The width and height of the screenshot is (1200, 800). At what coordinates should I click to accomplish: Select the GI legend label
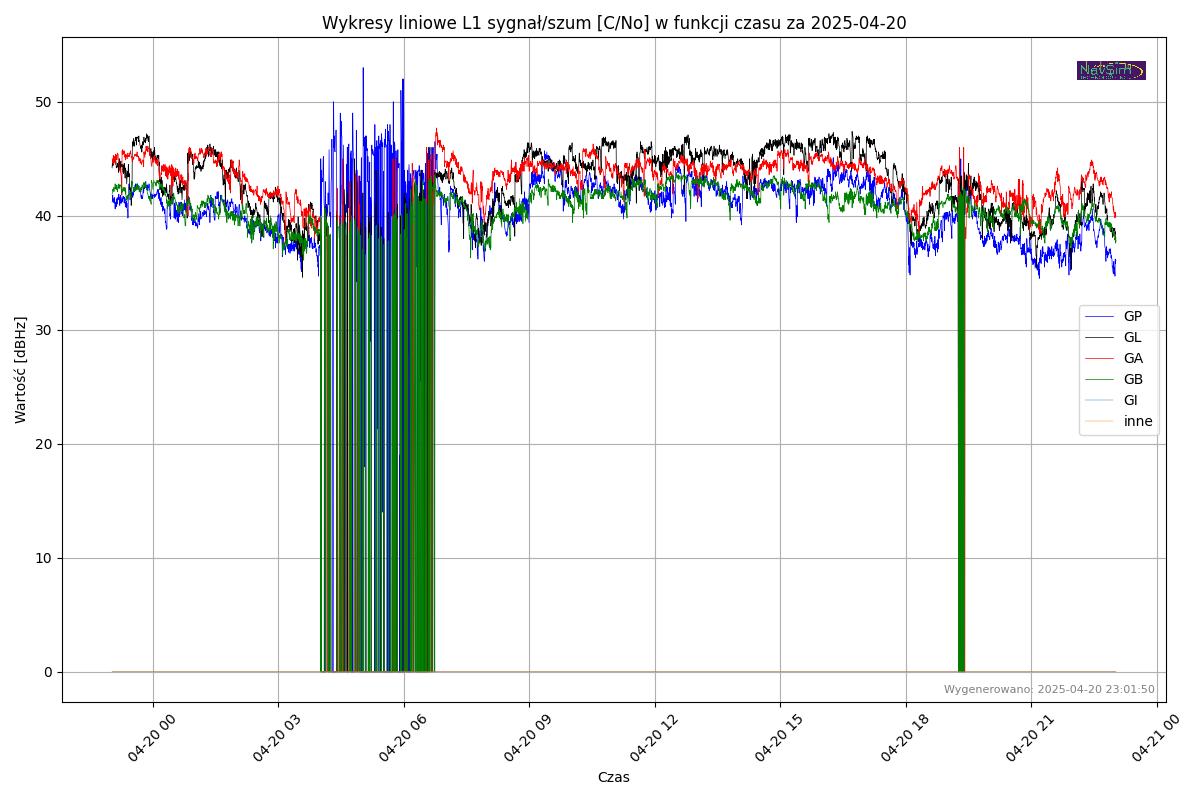pos(1130,401)
